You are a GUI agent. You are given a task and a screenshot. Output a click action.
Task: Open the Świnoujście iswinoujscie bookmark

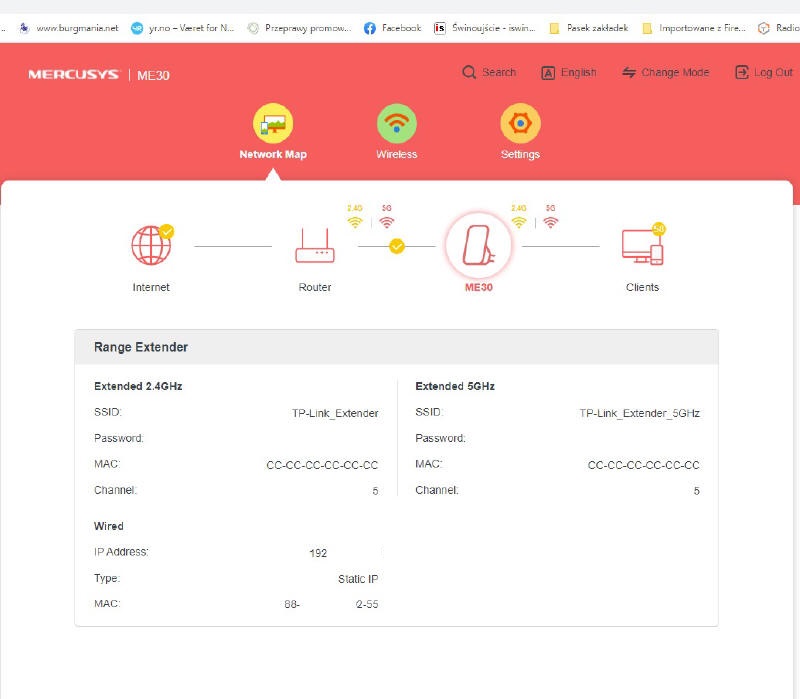pyautogui.click(x=485, y=28)
